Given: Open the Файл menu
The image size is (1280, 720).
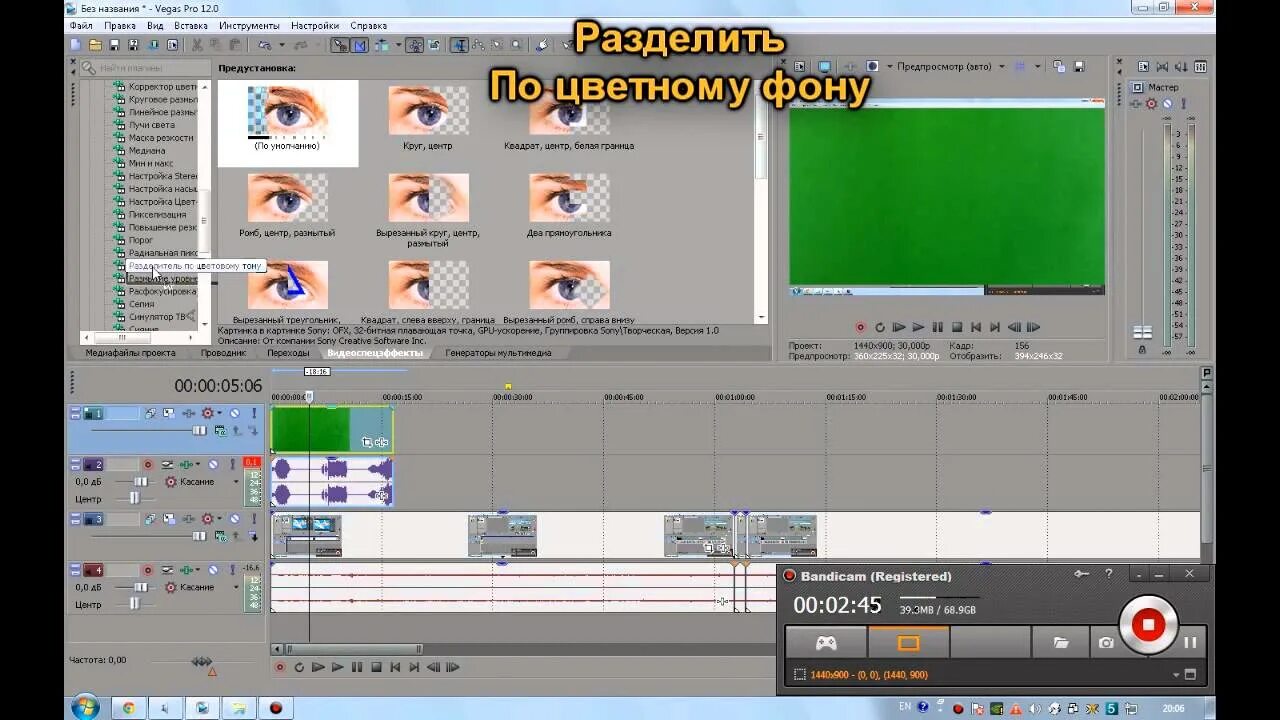Looking at the screenshot, I should [81, 25].
